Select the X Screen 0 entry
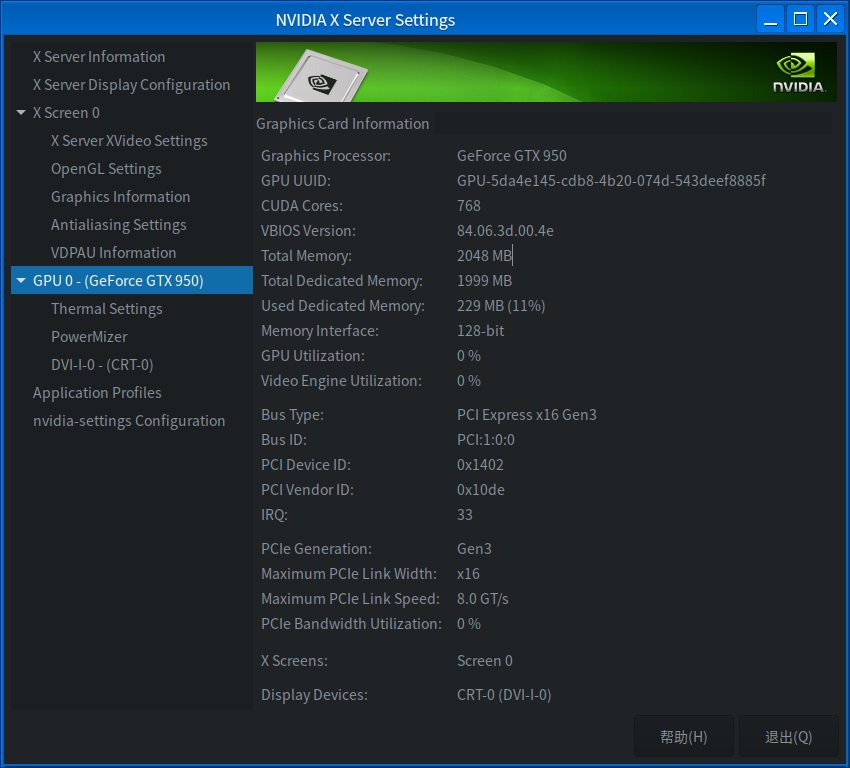 click(x=66, y=113)
